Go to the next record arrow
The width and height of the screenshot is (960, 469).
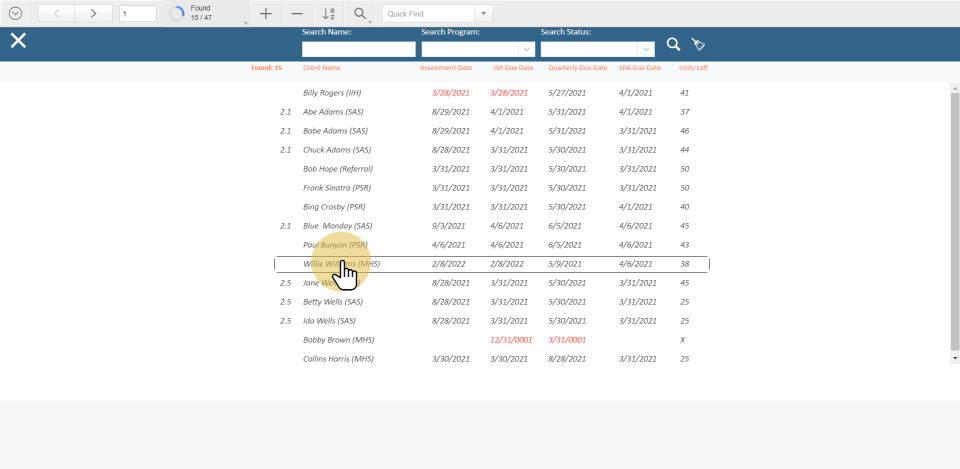[x=93, y=14]
